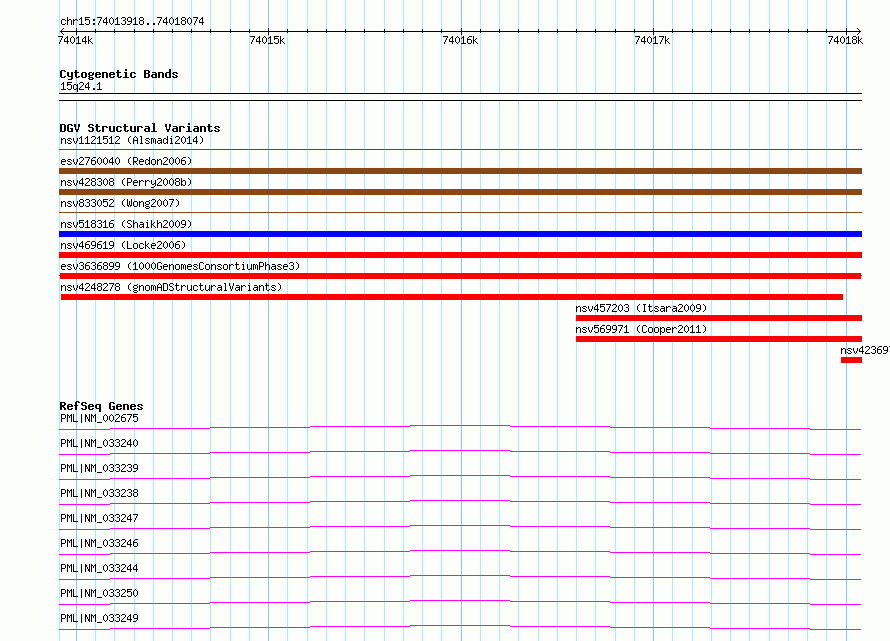Image resolution: width=890 pixels, height=641 pixels.
Task: Click the short red bar under nsv42369
Action: point(851,360)
